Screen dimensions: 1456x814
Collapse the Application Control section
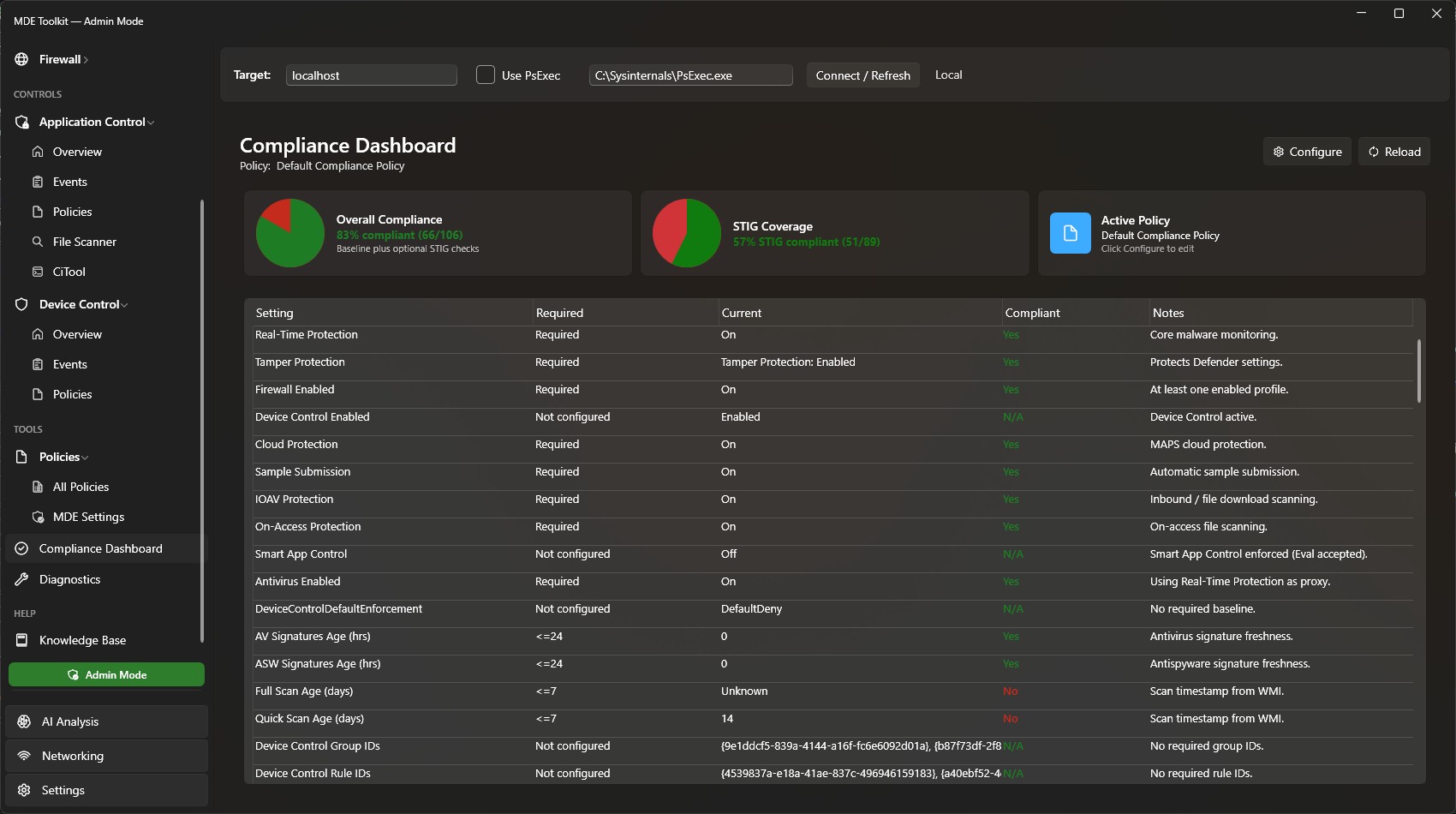point(150,122)
